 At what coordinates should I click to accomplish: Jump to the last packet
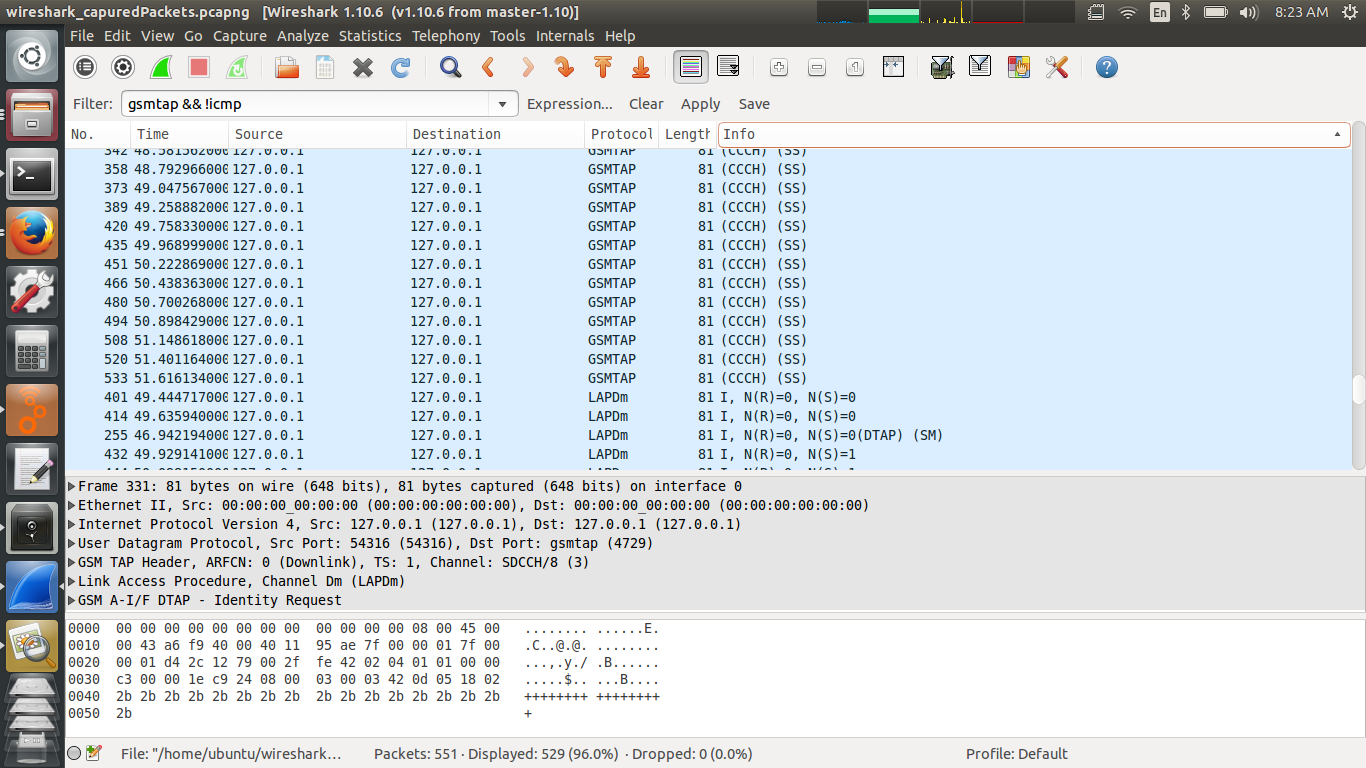641,67
